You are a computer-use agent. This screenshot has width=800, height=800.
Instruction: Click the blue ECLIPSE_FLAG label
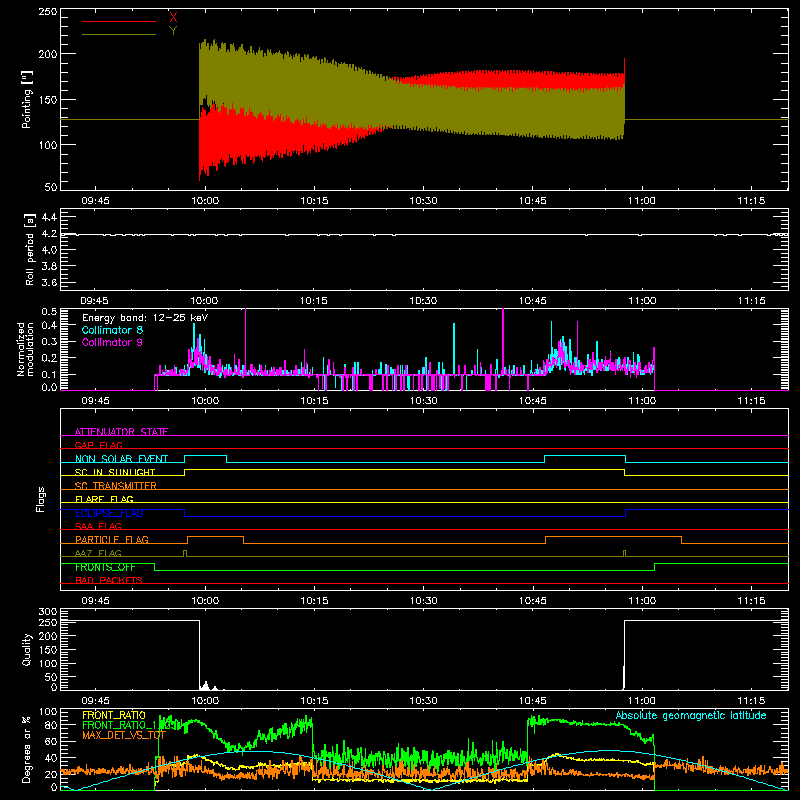(x=109, y=513)
